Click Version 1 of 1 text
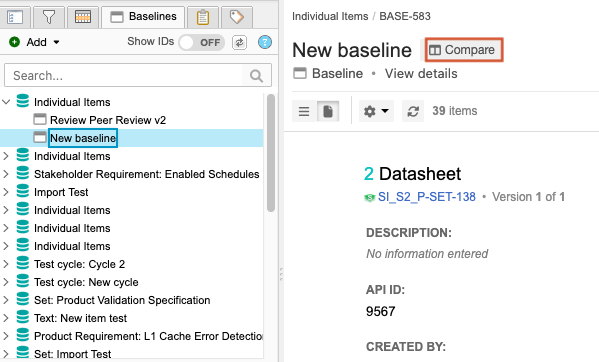This screenshot has width=599, height=362. pos(528,197)
